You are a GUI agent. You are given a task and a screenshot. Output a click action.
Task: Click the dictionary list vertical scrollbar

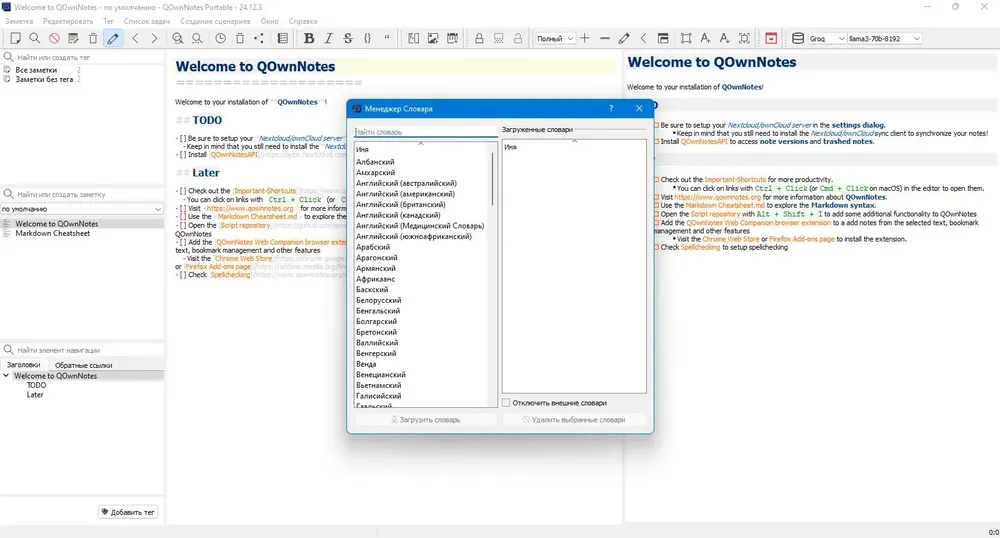click(493, 180)
